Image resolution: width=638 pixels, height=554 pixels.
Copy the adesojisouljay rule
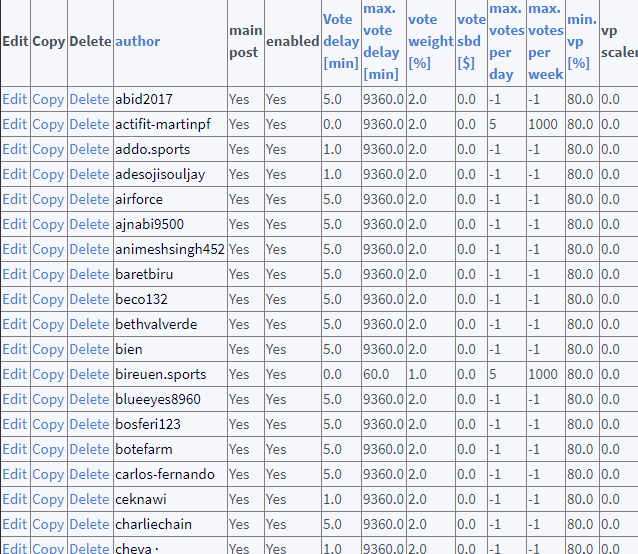coord(48,174)
